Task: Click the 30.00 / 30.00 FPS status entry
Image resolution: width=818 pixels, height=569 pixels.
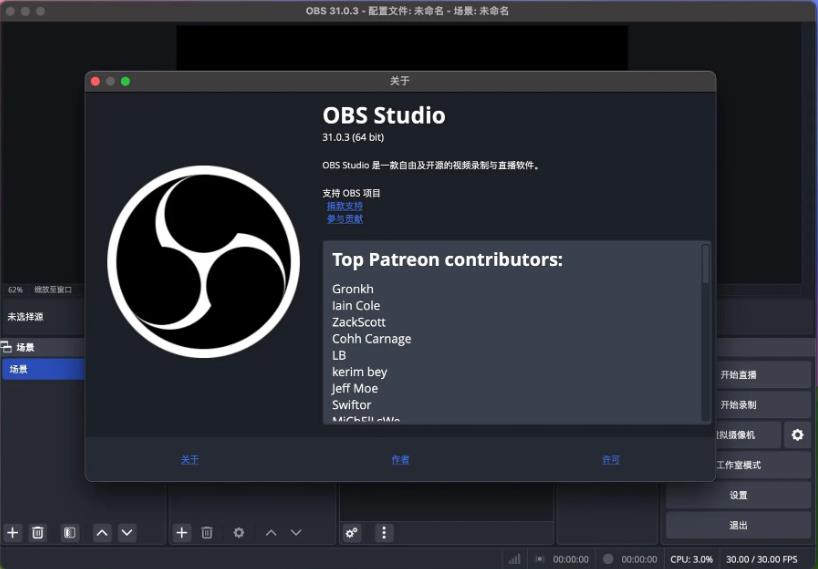Action: click(x=761, y=559)
